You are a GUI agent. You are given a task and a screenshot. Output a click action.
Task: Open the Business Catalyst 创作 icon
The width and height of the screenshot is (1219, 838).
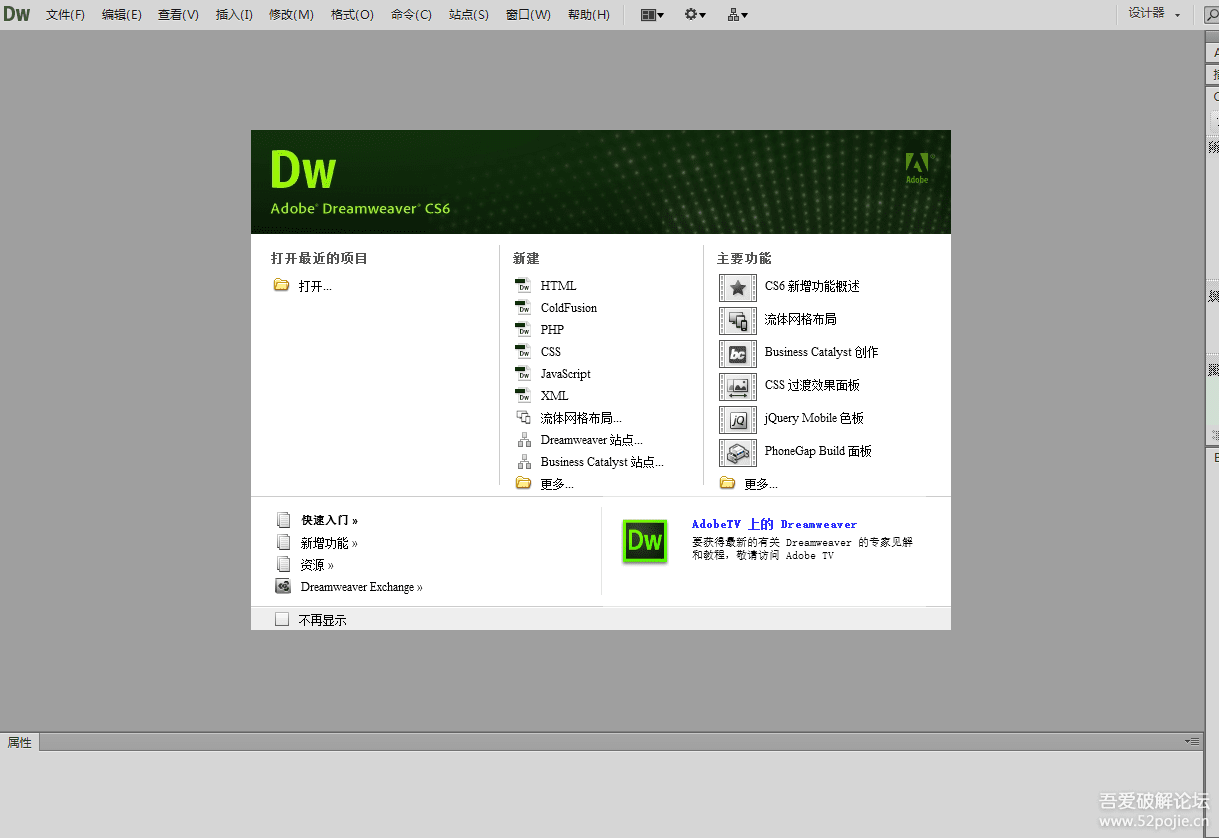pos(738,353)
